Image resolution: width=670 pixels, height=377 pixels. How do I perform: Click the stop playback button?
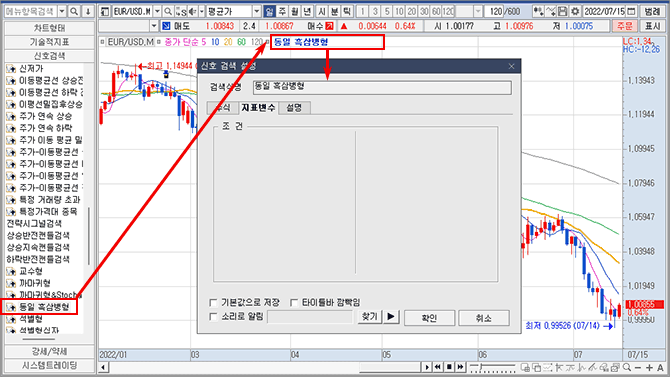coord(449,367)
